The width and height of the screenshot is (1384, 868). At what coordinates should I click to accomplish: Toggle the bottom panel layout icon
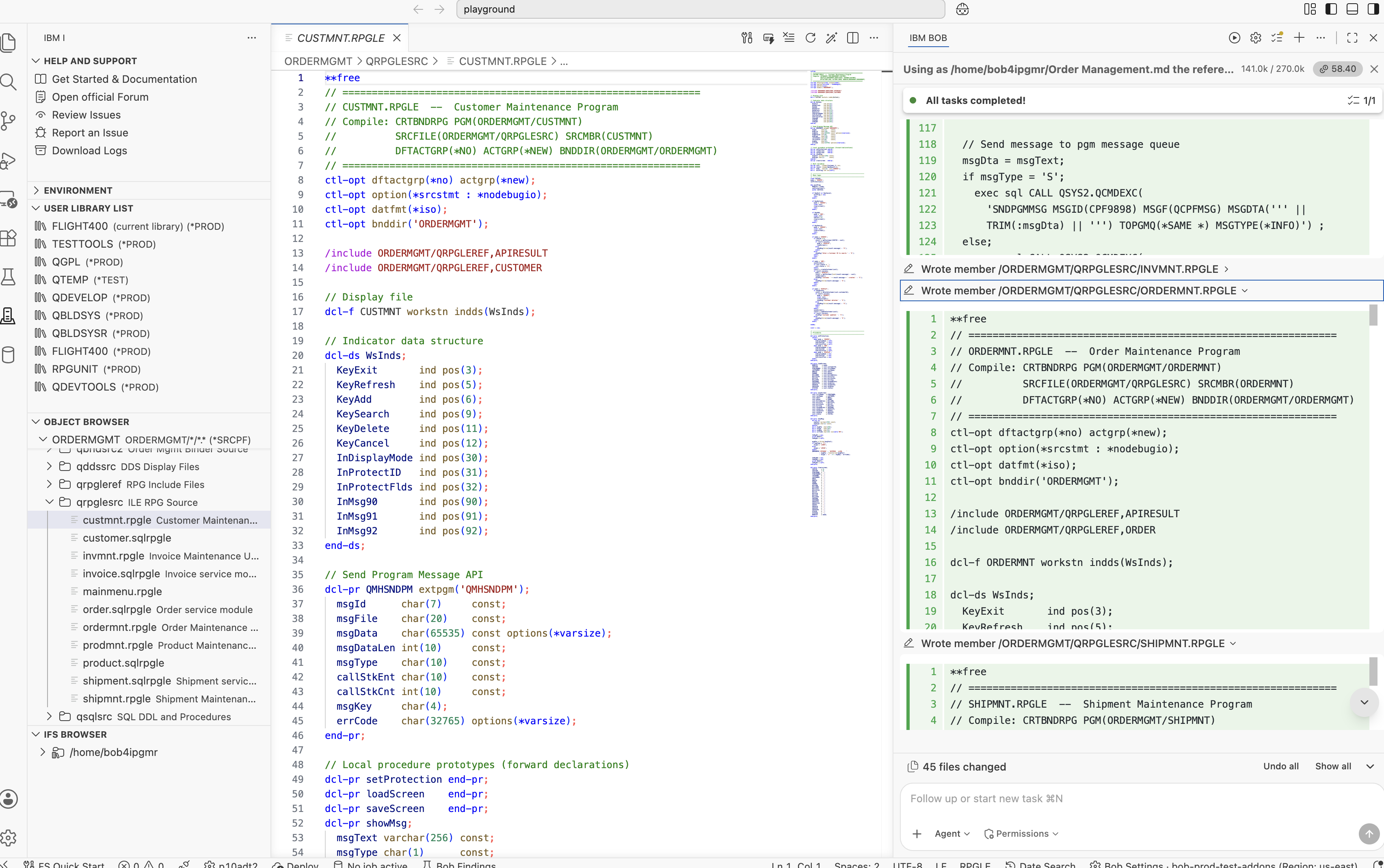pyautogui.click(x=1352, y=9)
